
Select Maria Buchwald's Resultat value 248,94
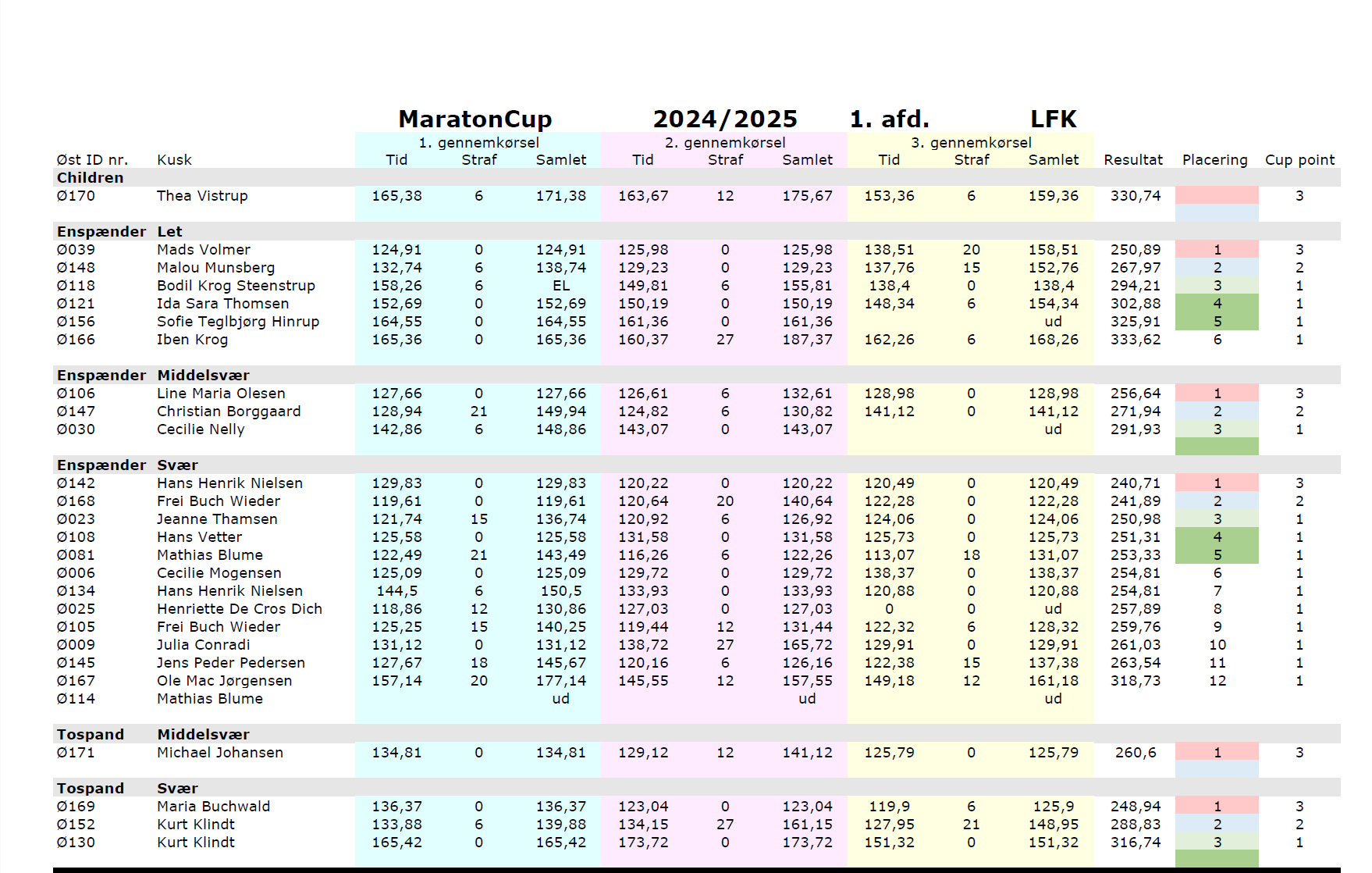(1135, 807)
